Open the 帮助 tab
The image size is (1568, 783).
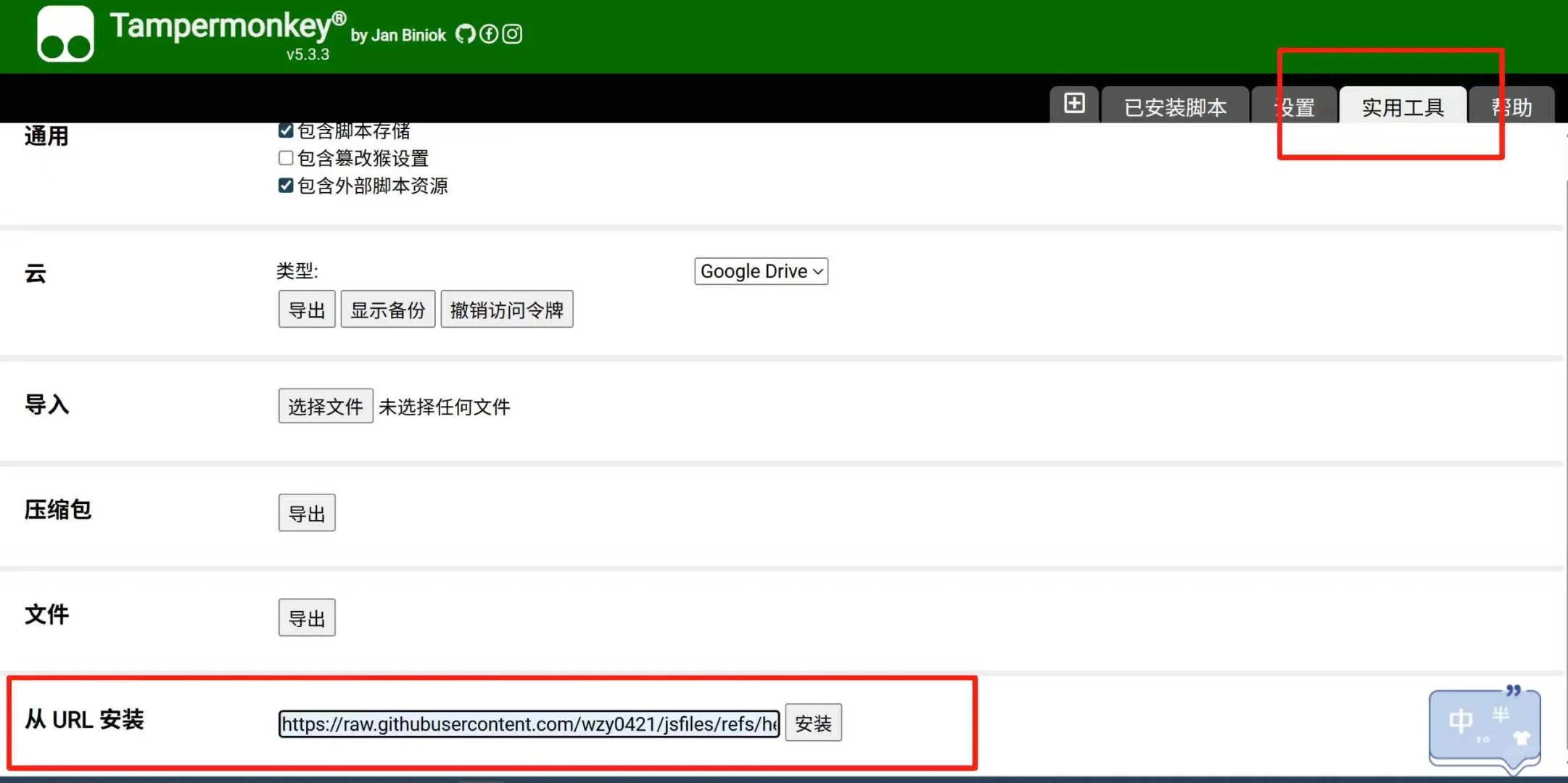tap(1512, 107)
